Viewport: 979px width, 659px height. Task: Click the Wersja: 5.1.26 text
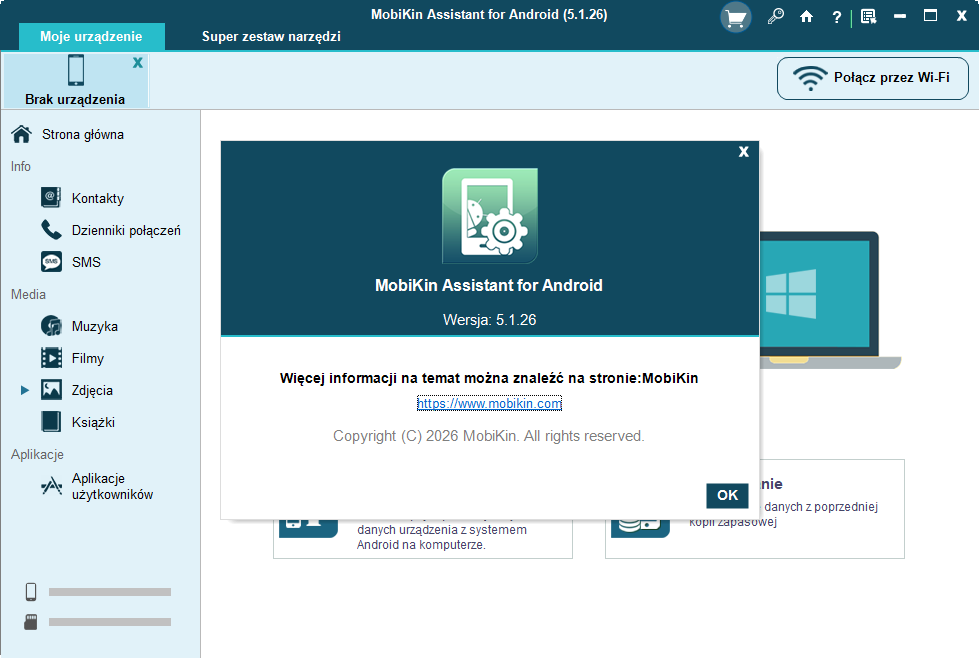pyautogui.click(x=490, y=320)
